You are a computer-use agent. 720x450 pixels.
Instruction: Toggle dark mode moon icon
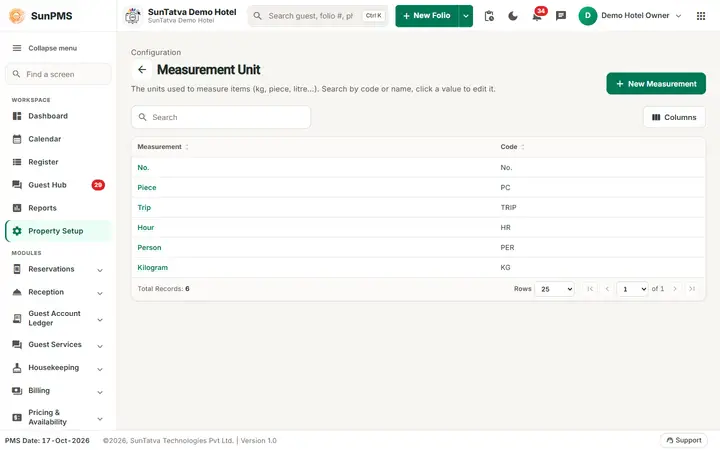pos(513,16)
